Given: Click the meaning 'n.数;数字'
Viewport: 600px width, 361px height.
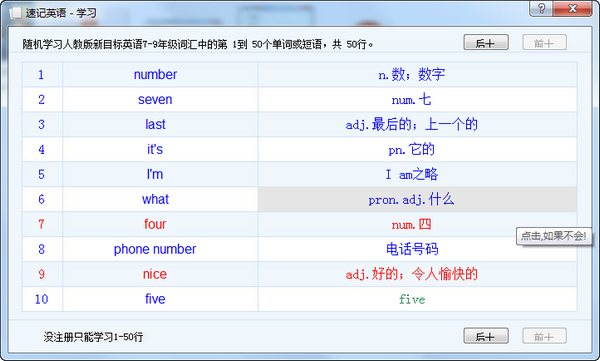Looking at the screenshot, I should click(412, 74).
